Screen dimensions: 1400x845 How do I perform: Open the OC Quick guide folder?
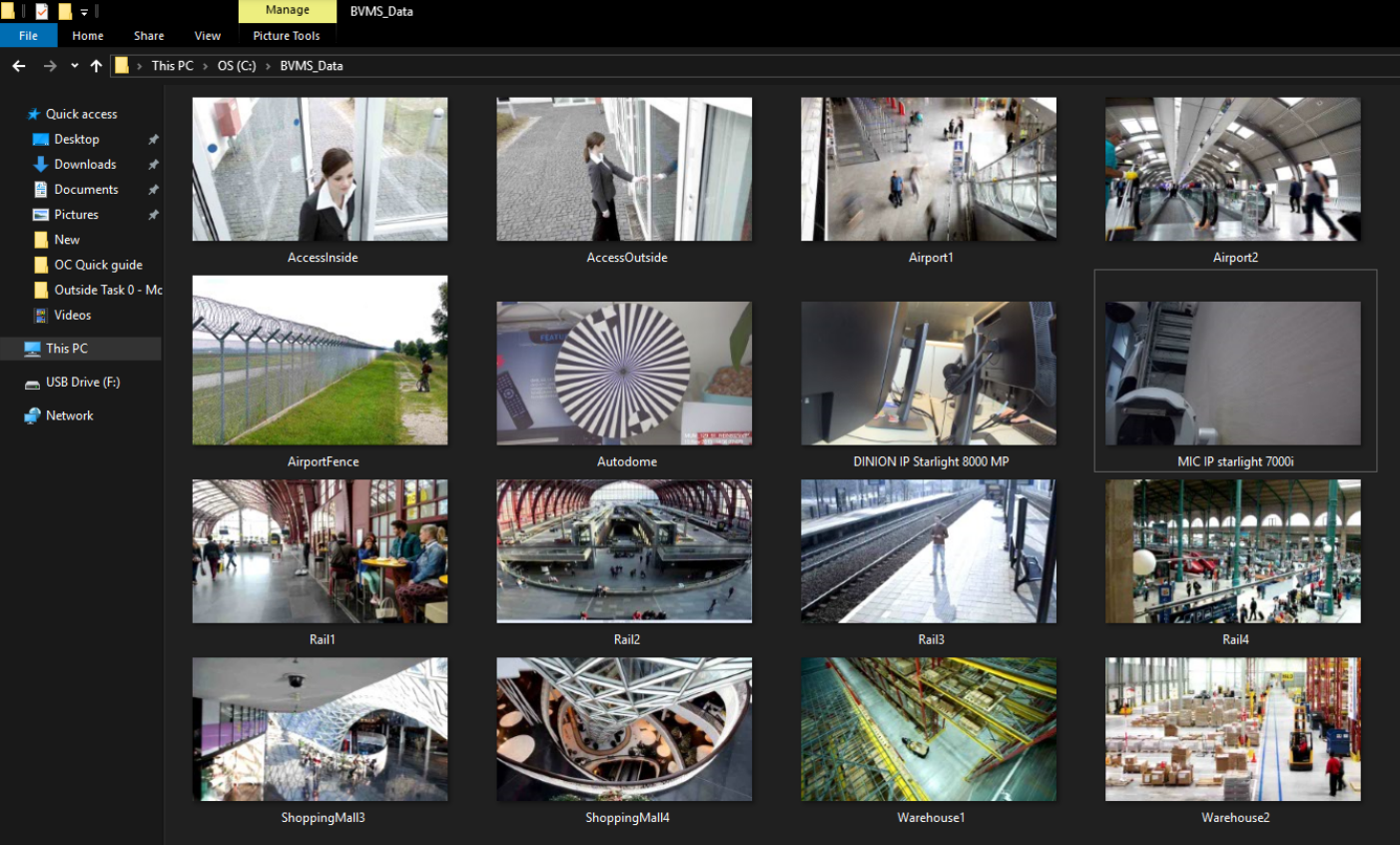[x=97, y=265]
